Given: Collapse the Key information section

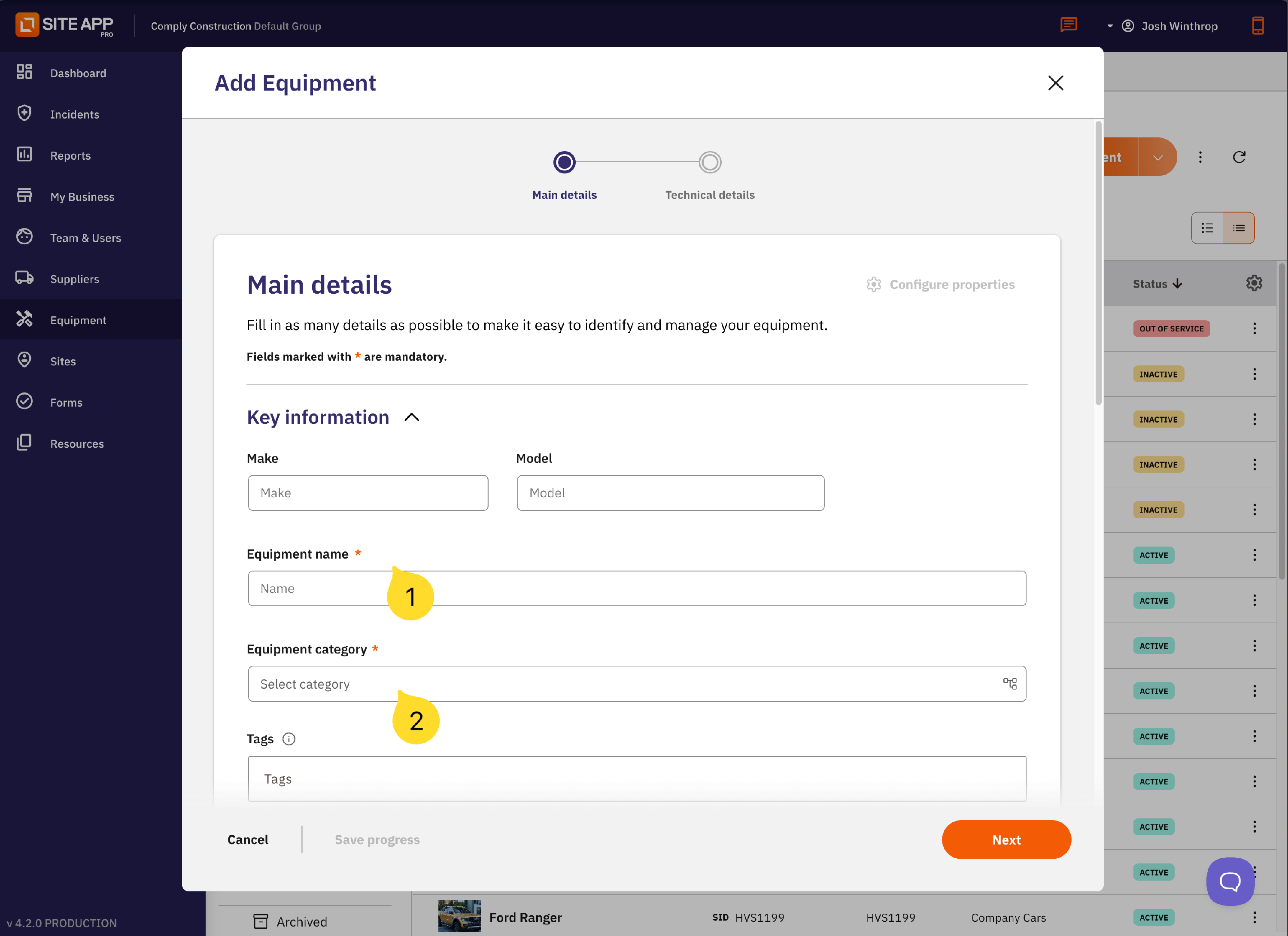Looking at the screenshot, I should (x=412, y=417).
